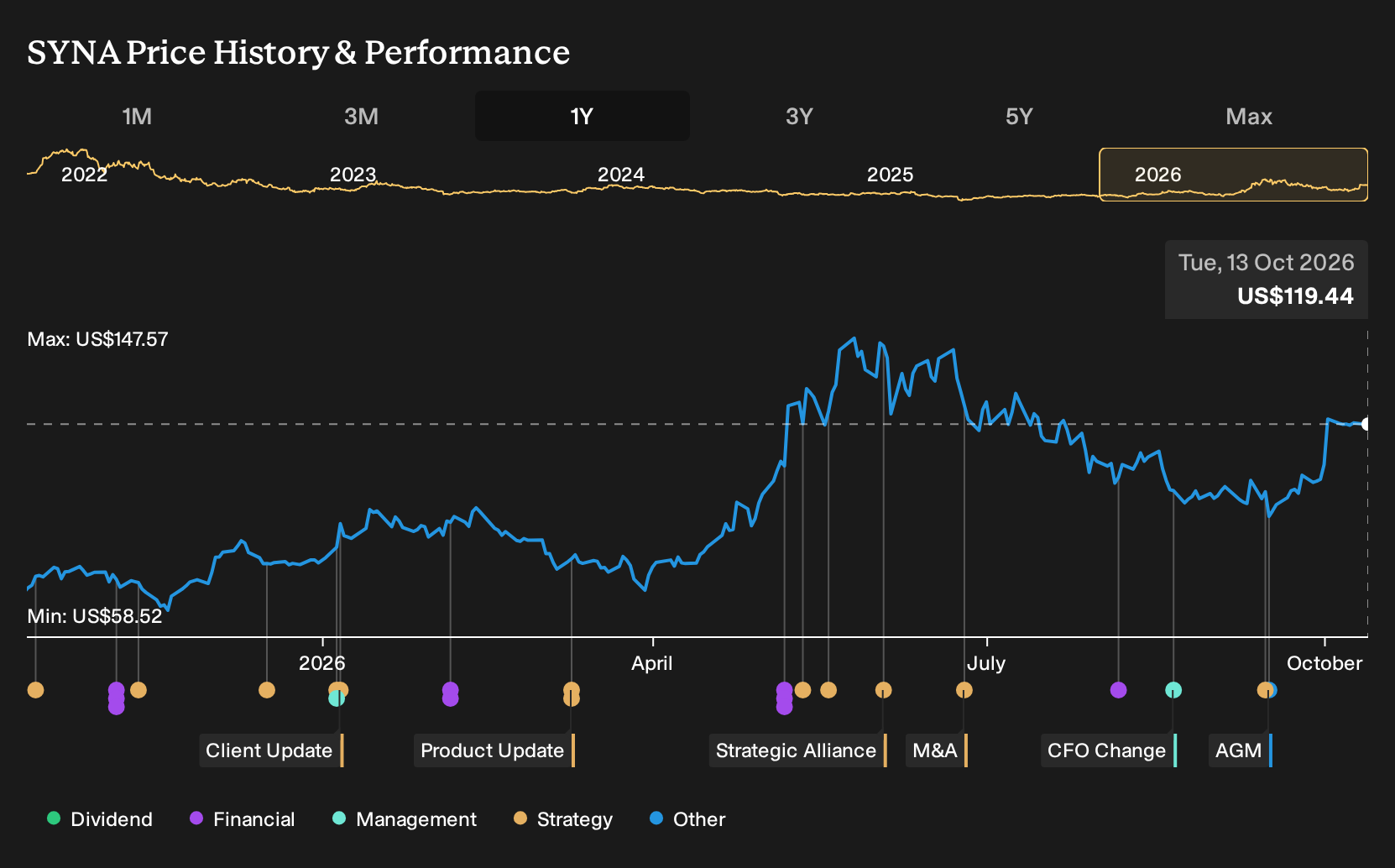
Task: Jump to 2022 in the overview sparkline
Action: pos(85,175)
